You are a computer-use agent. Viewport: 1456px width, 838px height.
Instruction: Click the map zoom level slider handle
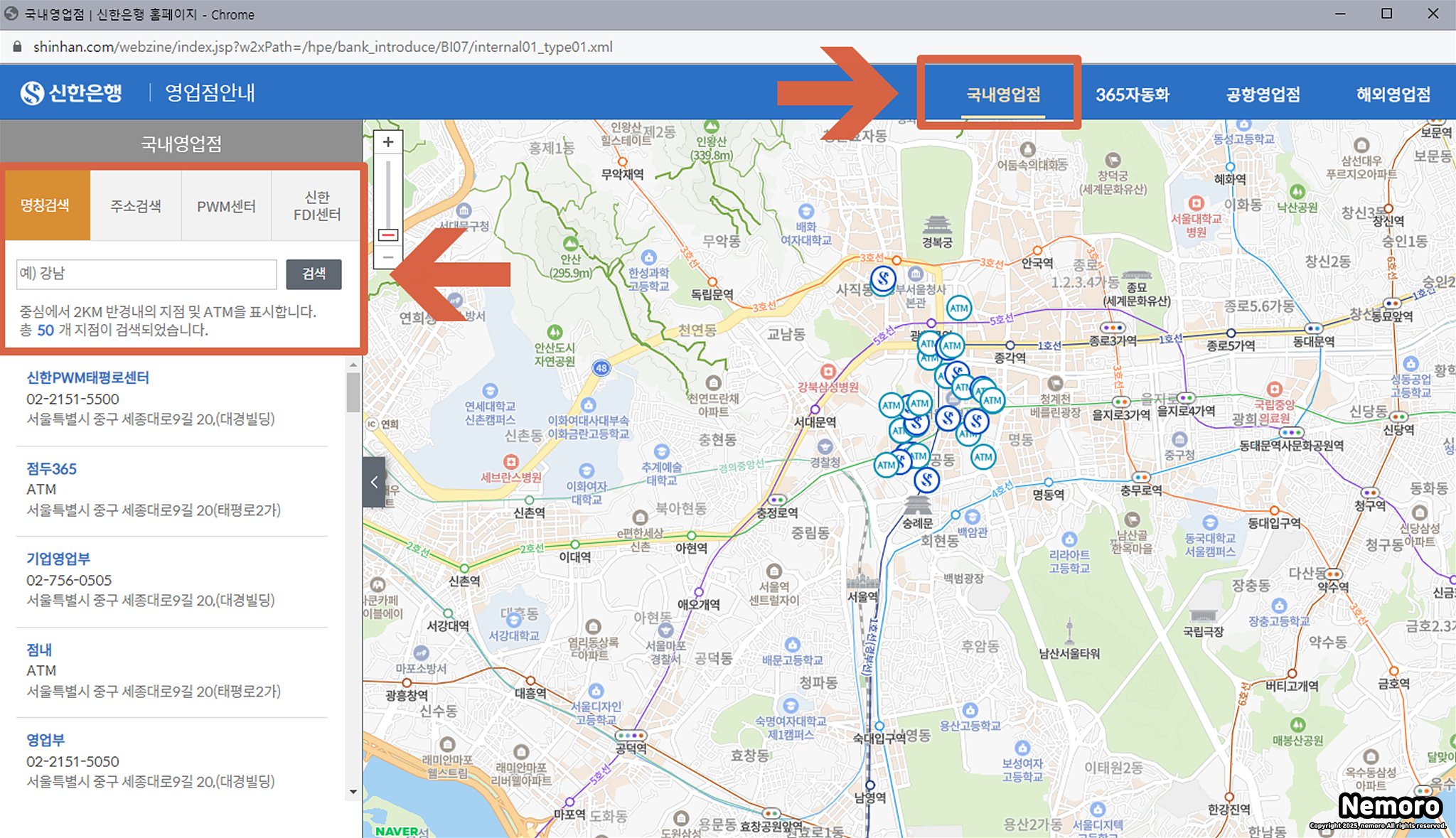coord(388,235)
